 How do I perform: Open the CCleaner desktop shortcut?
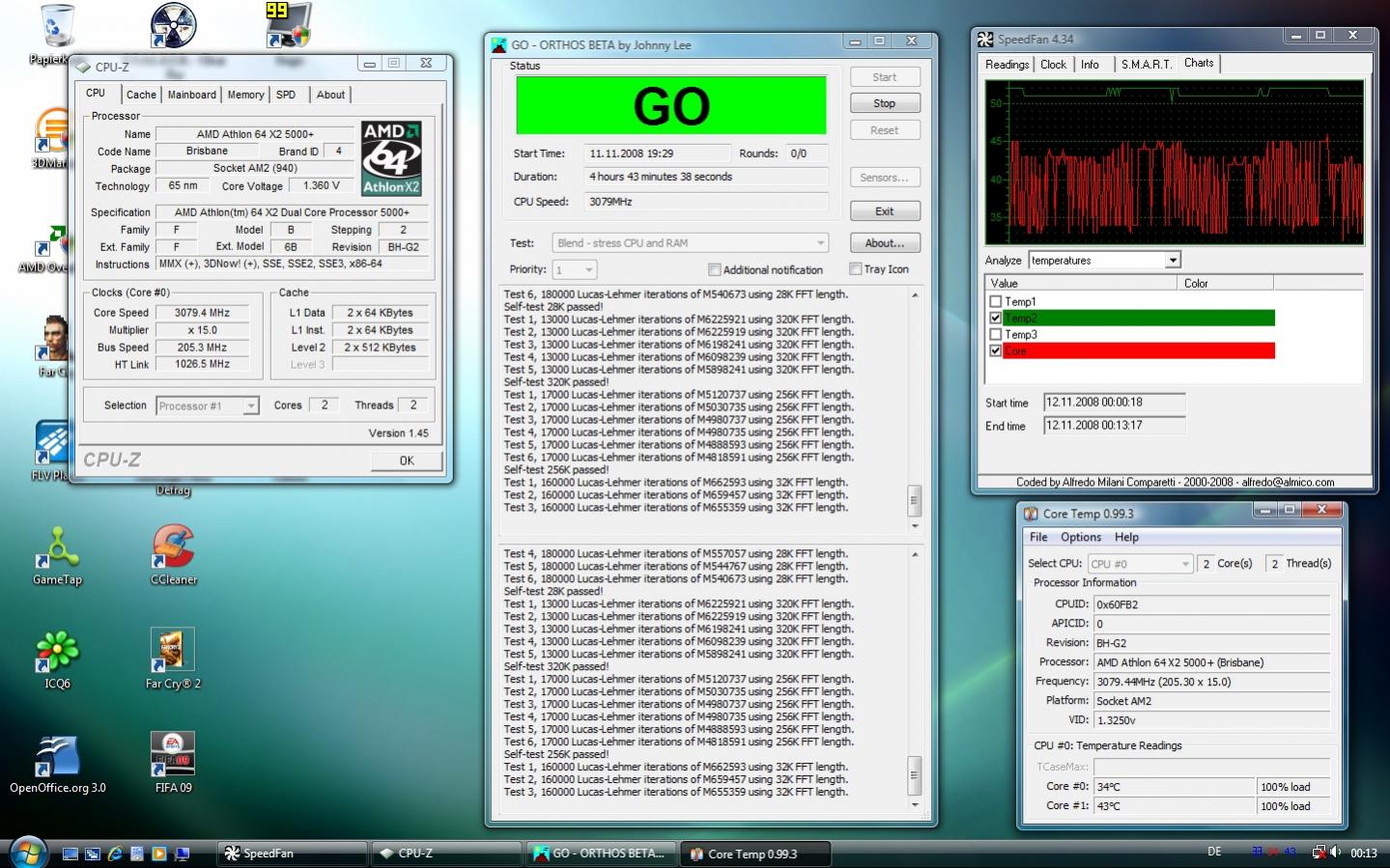click(x=173, y=546)
